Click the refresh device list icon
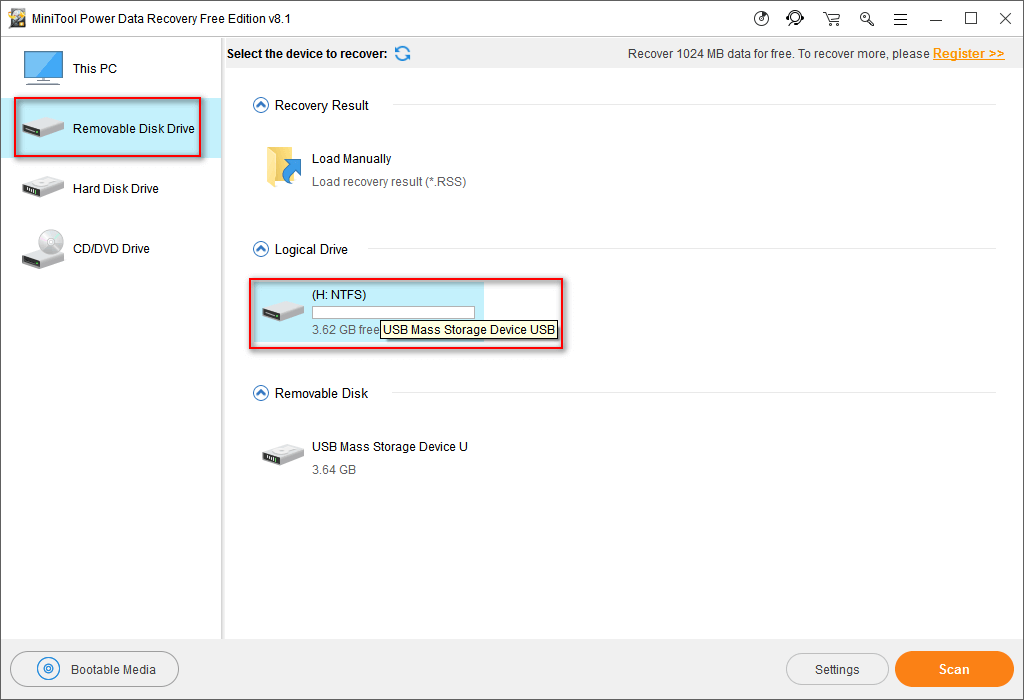 pos(402,54)
